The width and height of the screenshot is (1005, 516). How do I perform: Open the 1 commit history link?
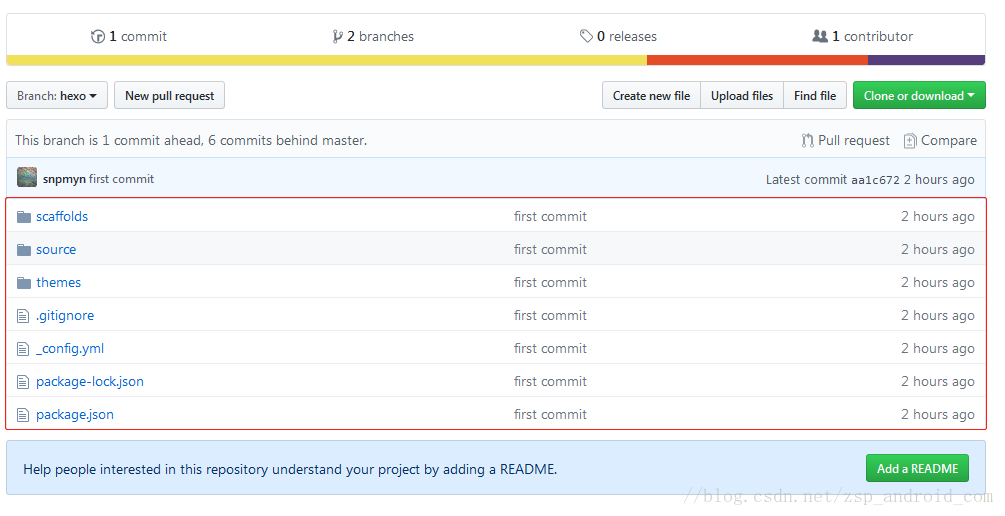point(129,37)
